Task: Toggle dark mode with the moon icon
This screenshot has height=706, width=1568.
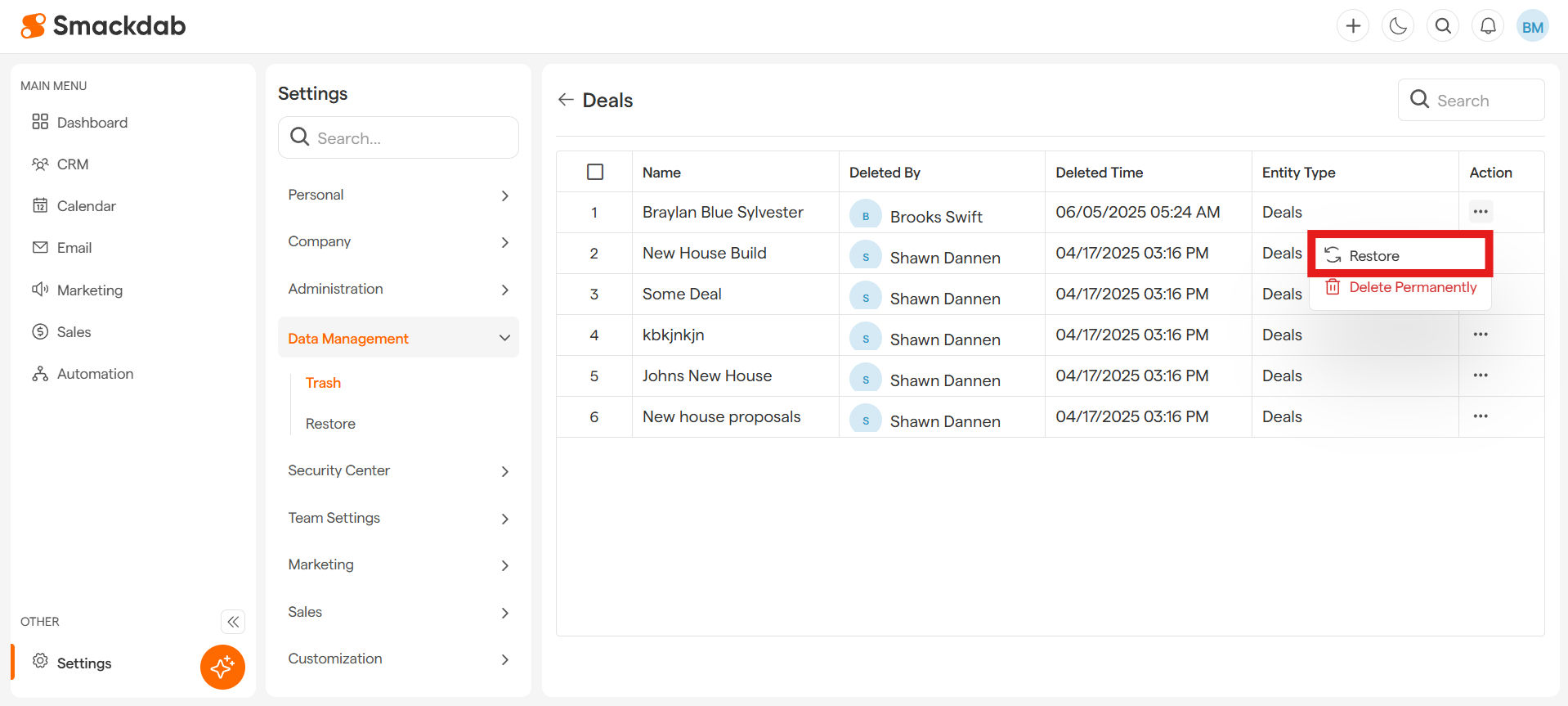Action: [x=1398, y=26]
